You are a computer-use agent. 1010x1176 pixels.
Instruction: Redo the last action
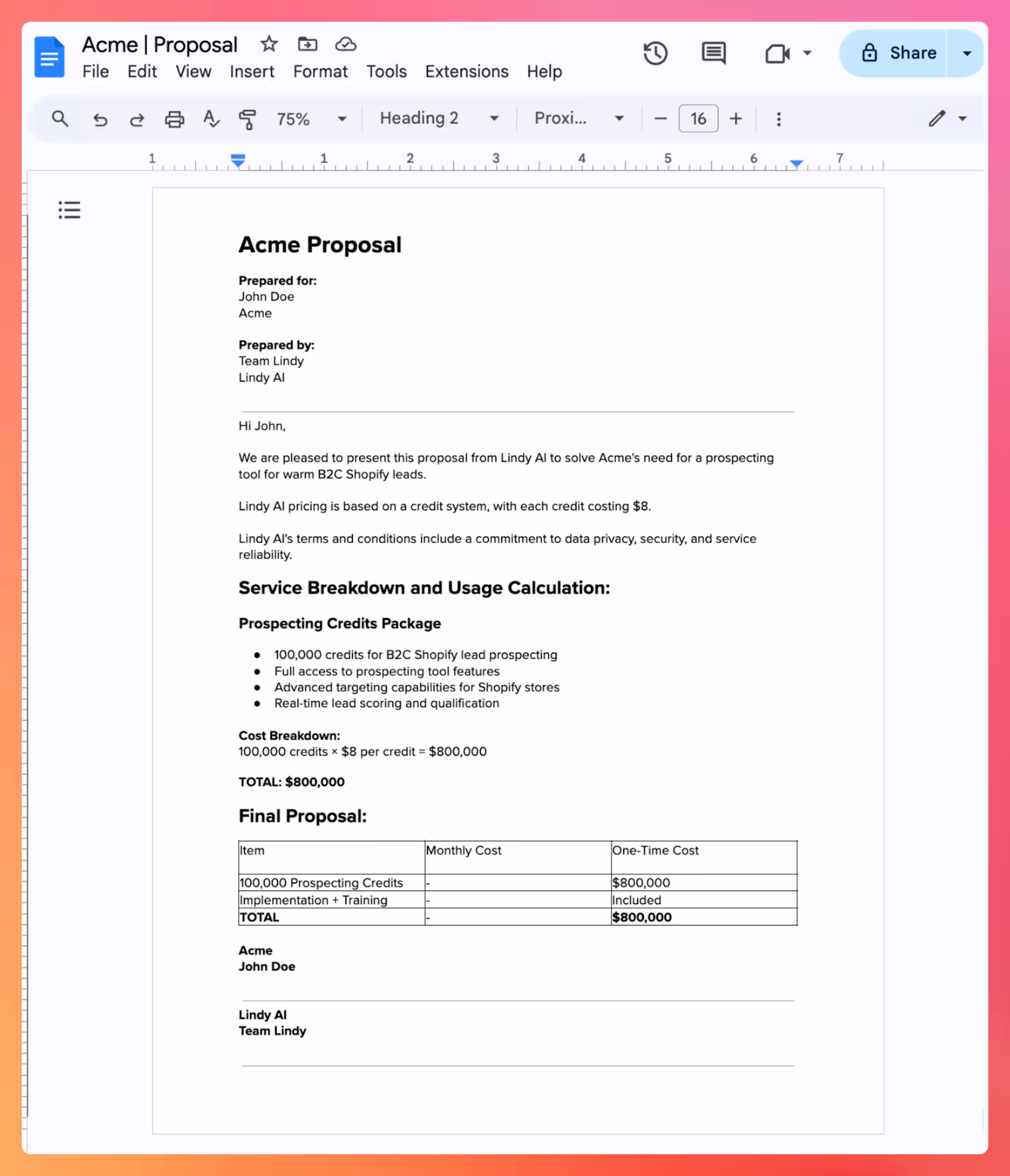click(137, 119)
